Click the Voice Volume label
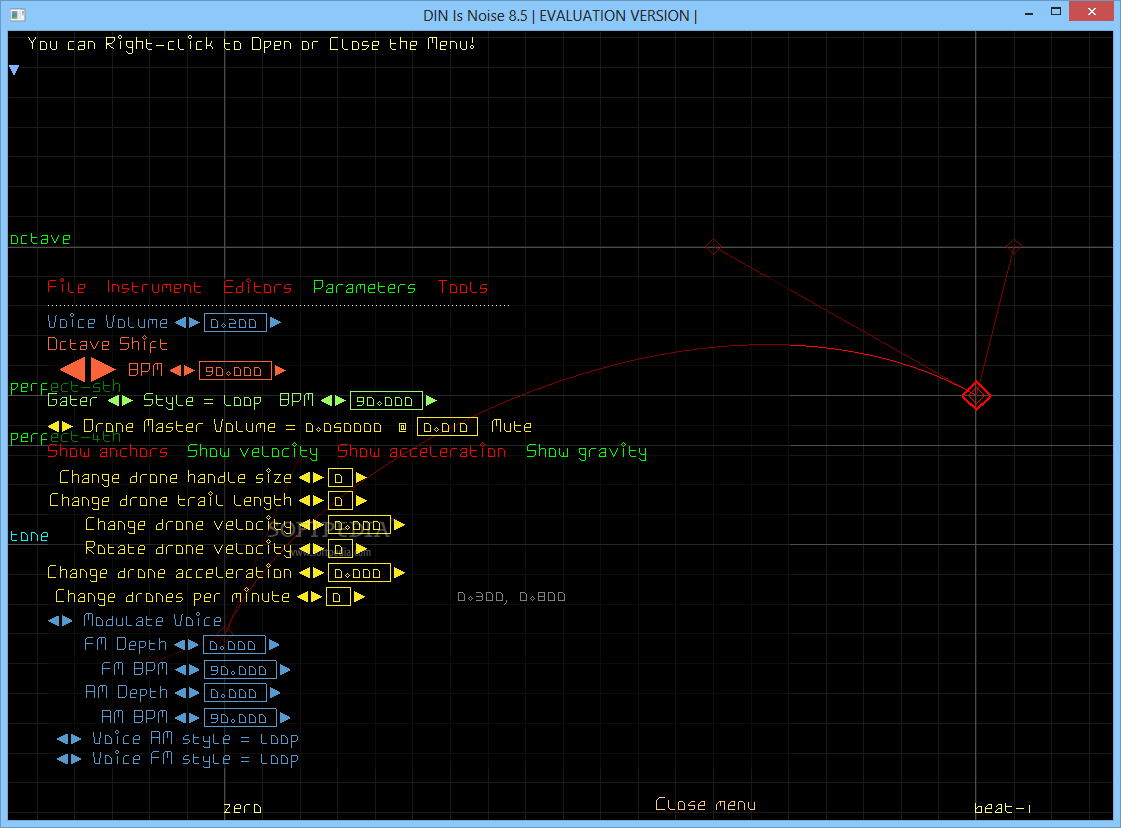 [x=107, y=322]
